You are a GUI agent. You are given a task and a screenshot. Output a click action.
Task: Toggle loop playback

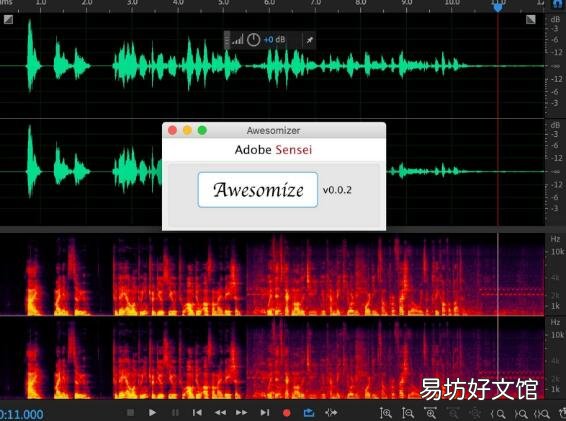pos(309,412)
